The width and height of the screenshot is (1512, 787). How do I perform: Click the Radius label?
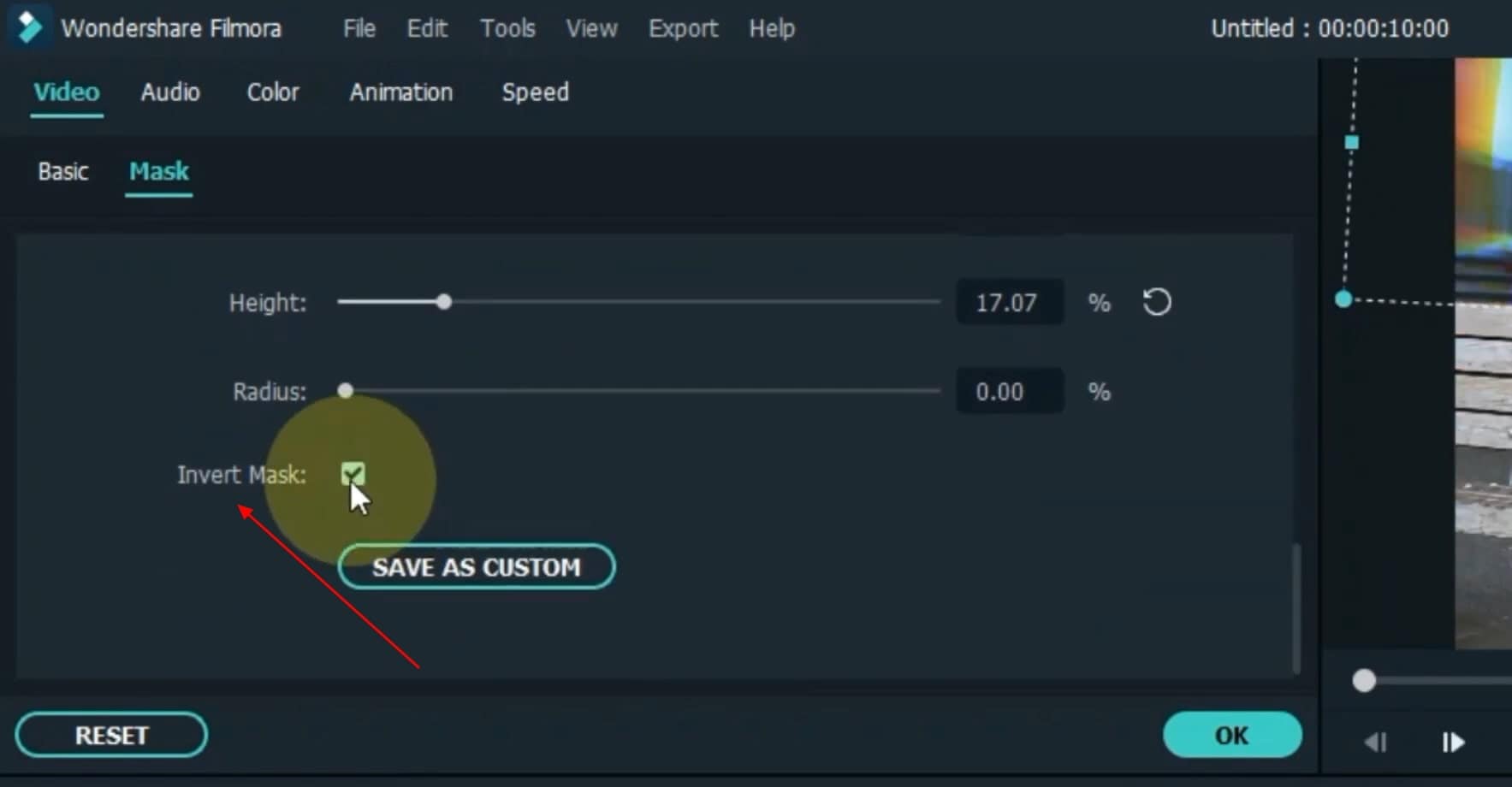click(270, 392)
